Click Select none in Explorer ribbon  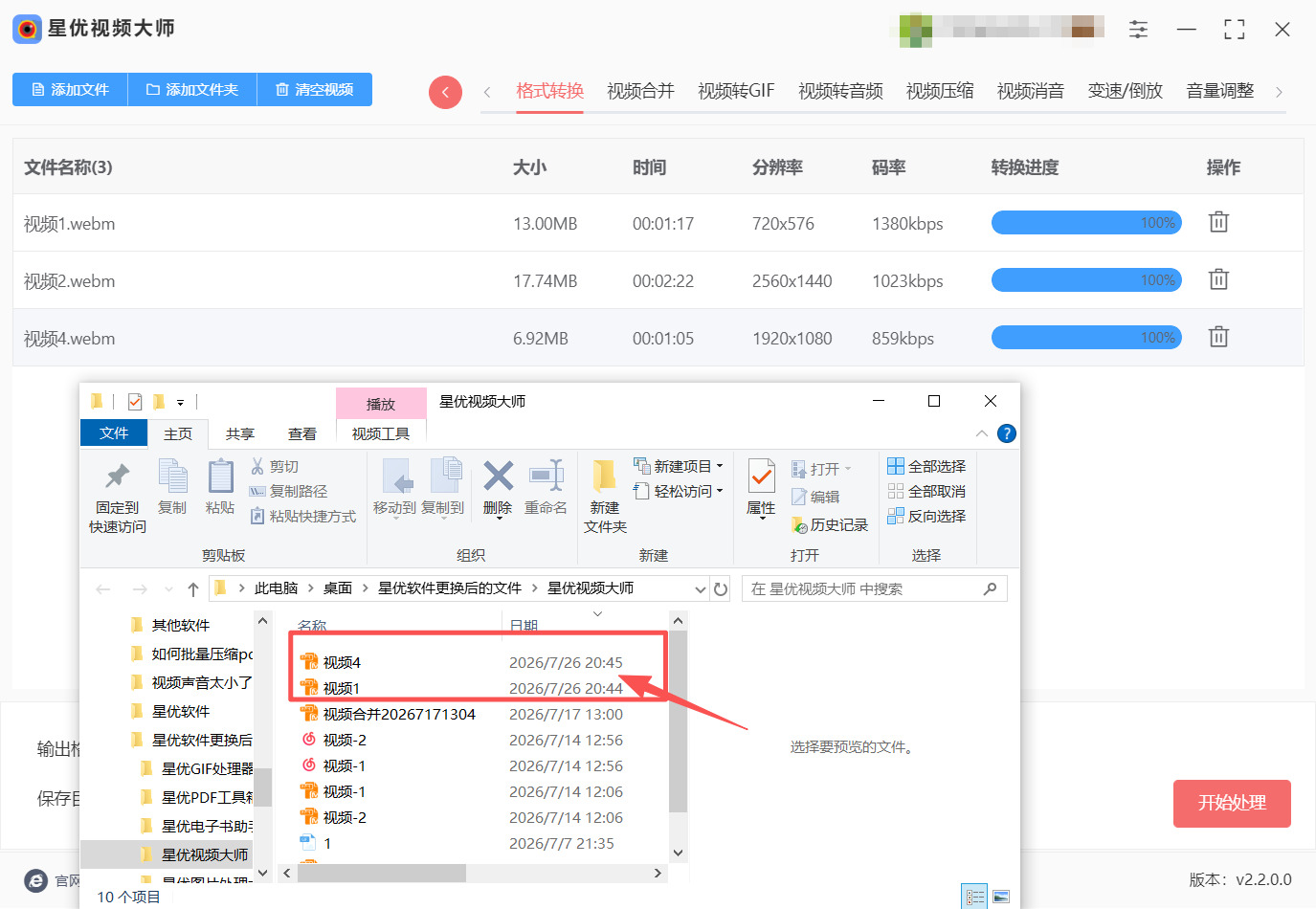(926, 491)
